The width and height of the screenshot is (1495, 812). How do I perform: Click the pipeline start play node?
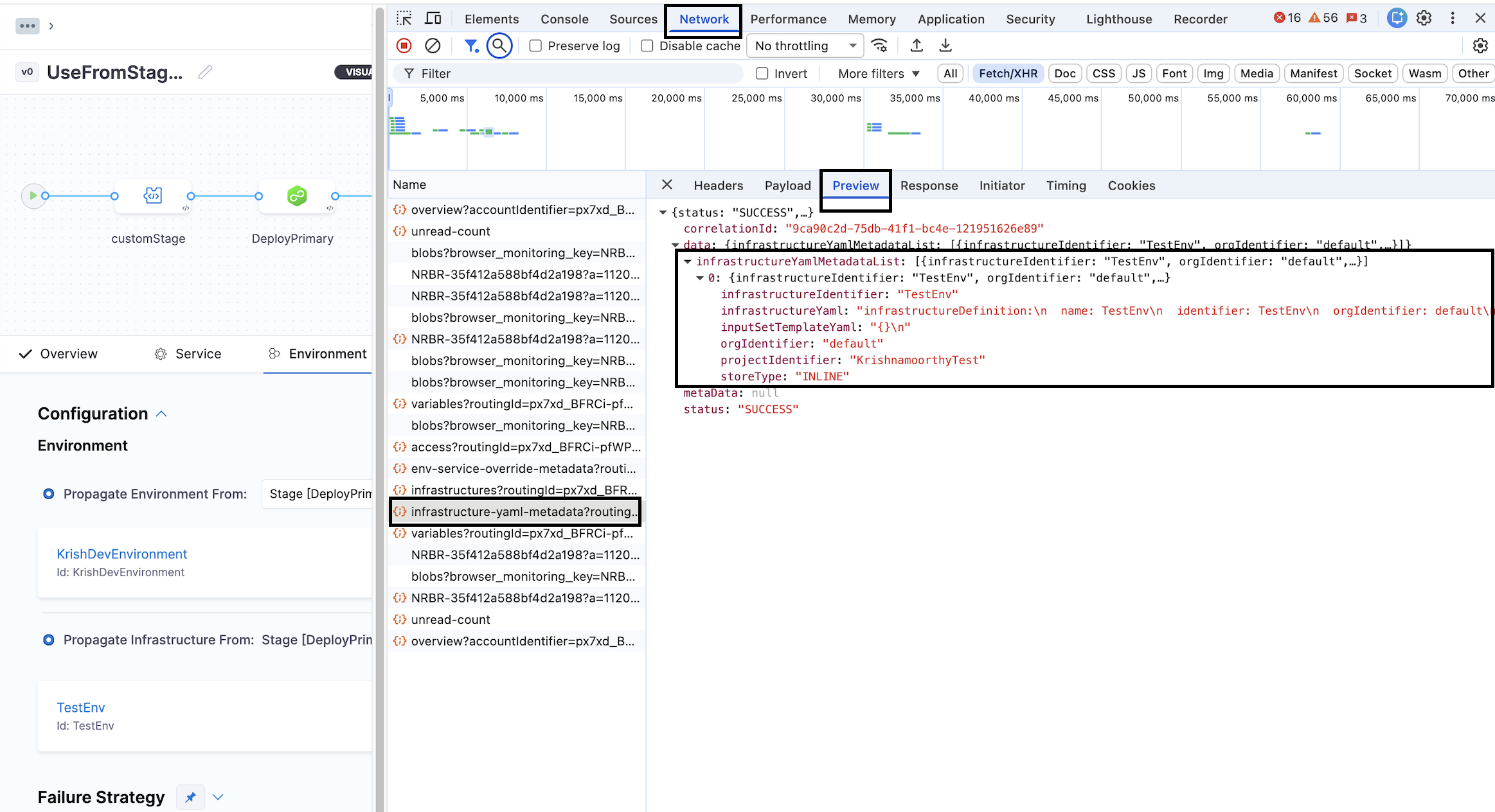click(x=32, y=196)
